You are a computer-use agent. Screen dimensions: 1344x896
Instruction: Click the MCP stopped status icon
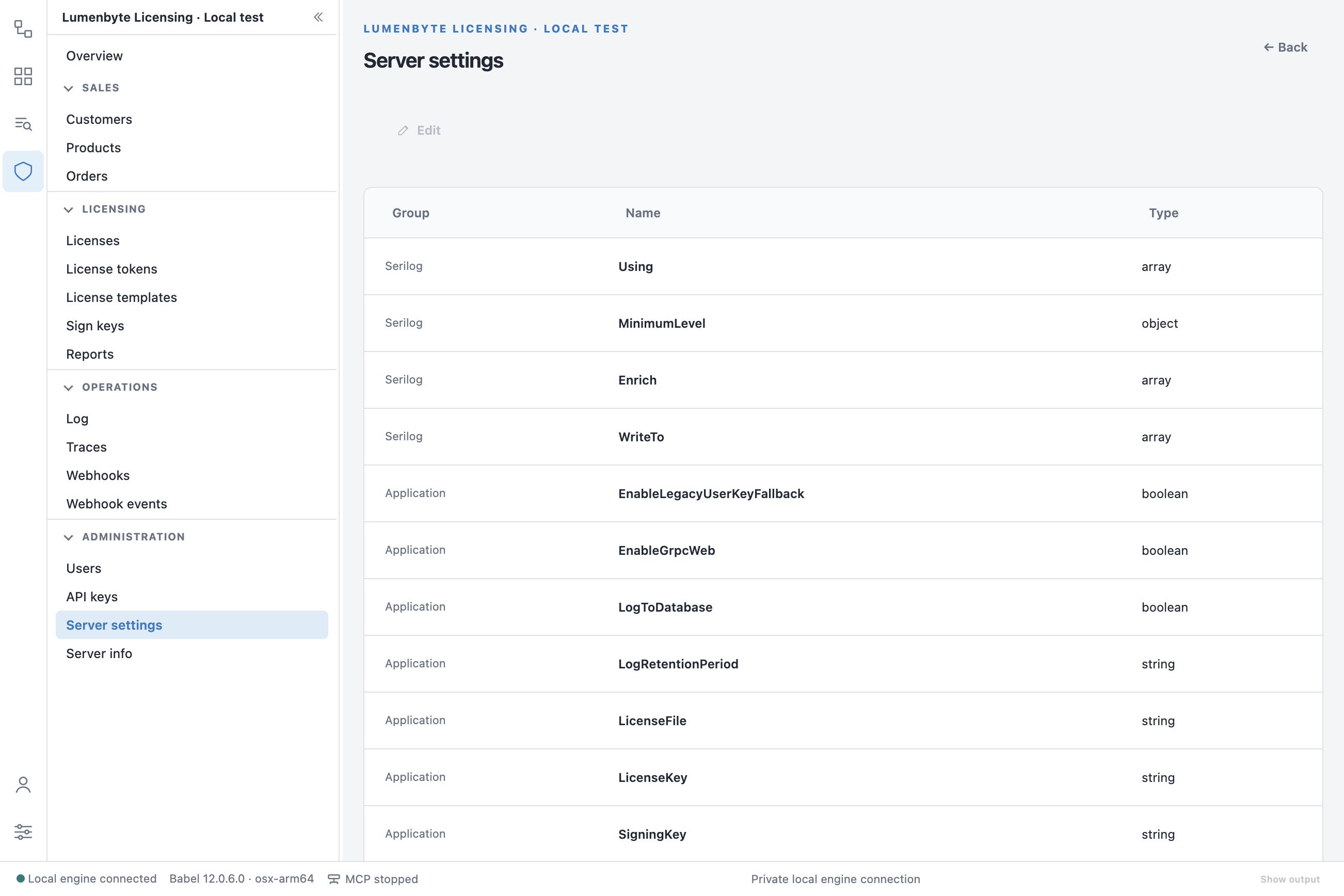[x=334, y=879]
